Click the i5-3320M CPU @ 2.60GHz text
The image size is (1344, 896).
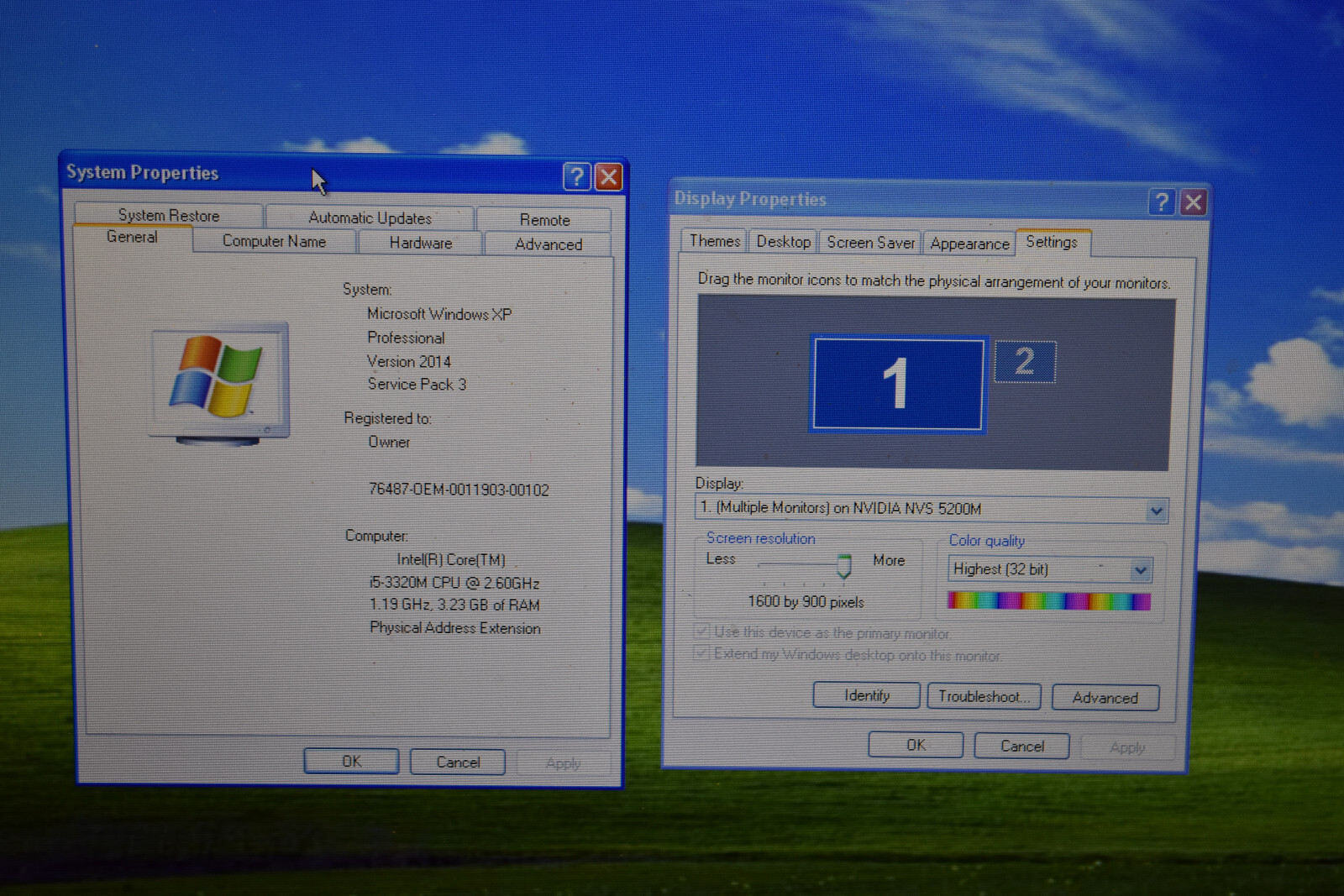coord(454,582)
